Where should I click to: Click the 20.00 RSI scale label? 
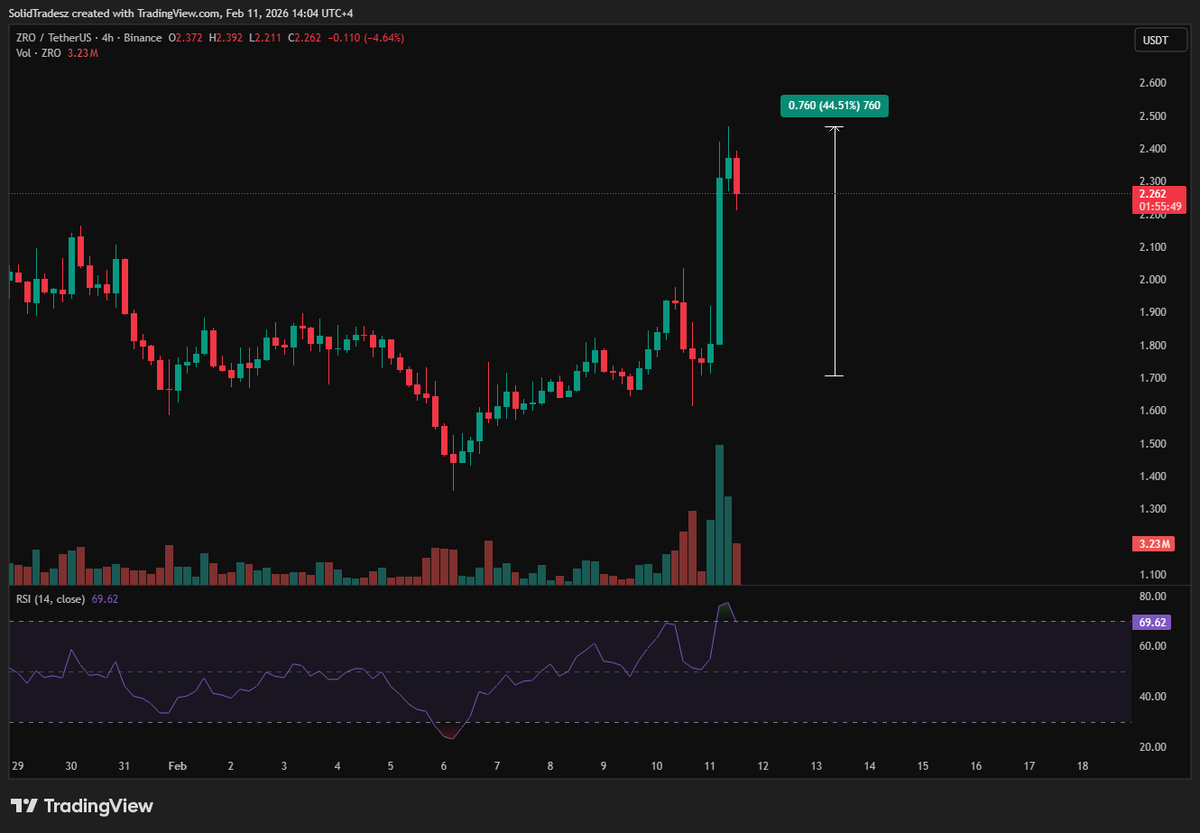tap(1153, 747)
